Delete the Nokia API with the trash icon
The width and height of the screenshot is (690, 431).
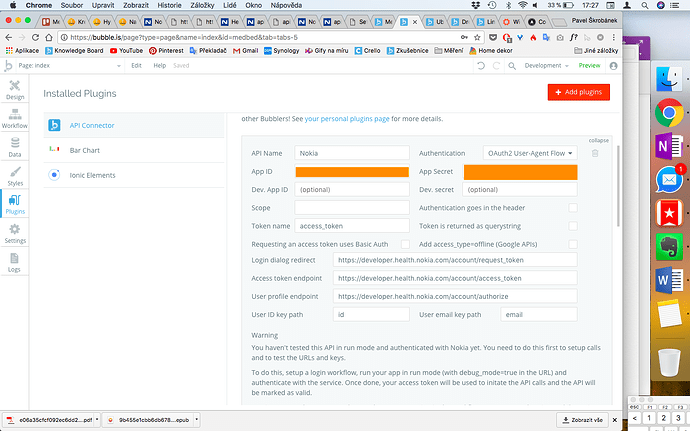coord(595,153)
